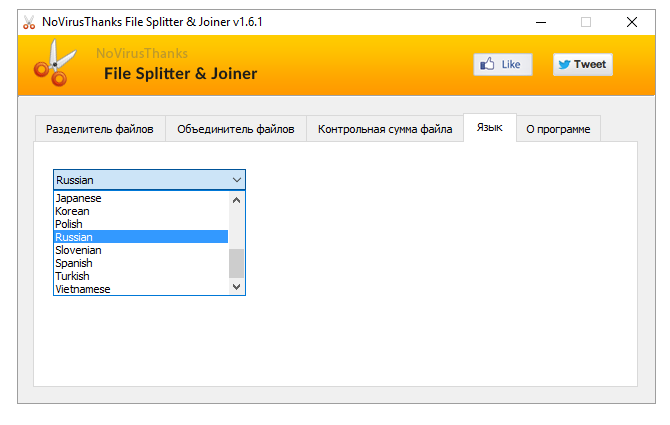
Task: Select Polish in the language list
Action: pos(70,224)
